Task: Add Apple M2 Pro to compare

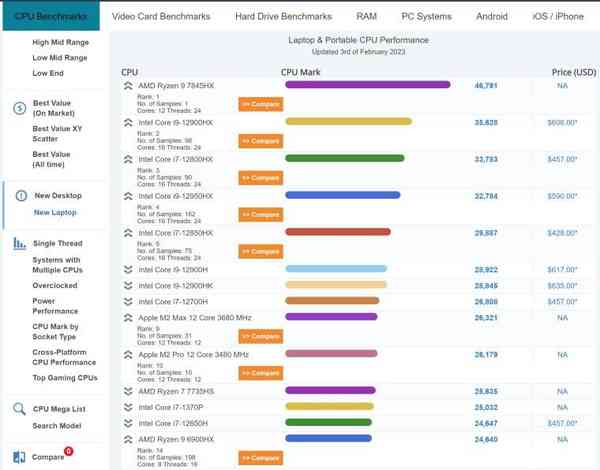Action: click(259, 373)
